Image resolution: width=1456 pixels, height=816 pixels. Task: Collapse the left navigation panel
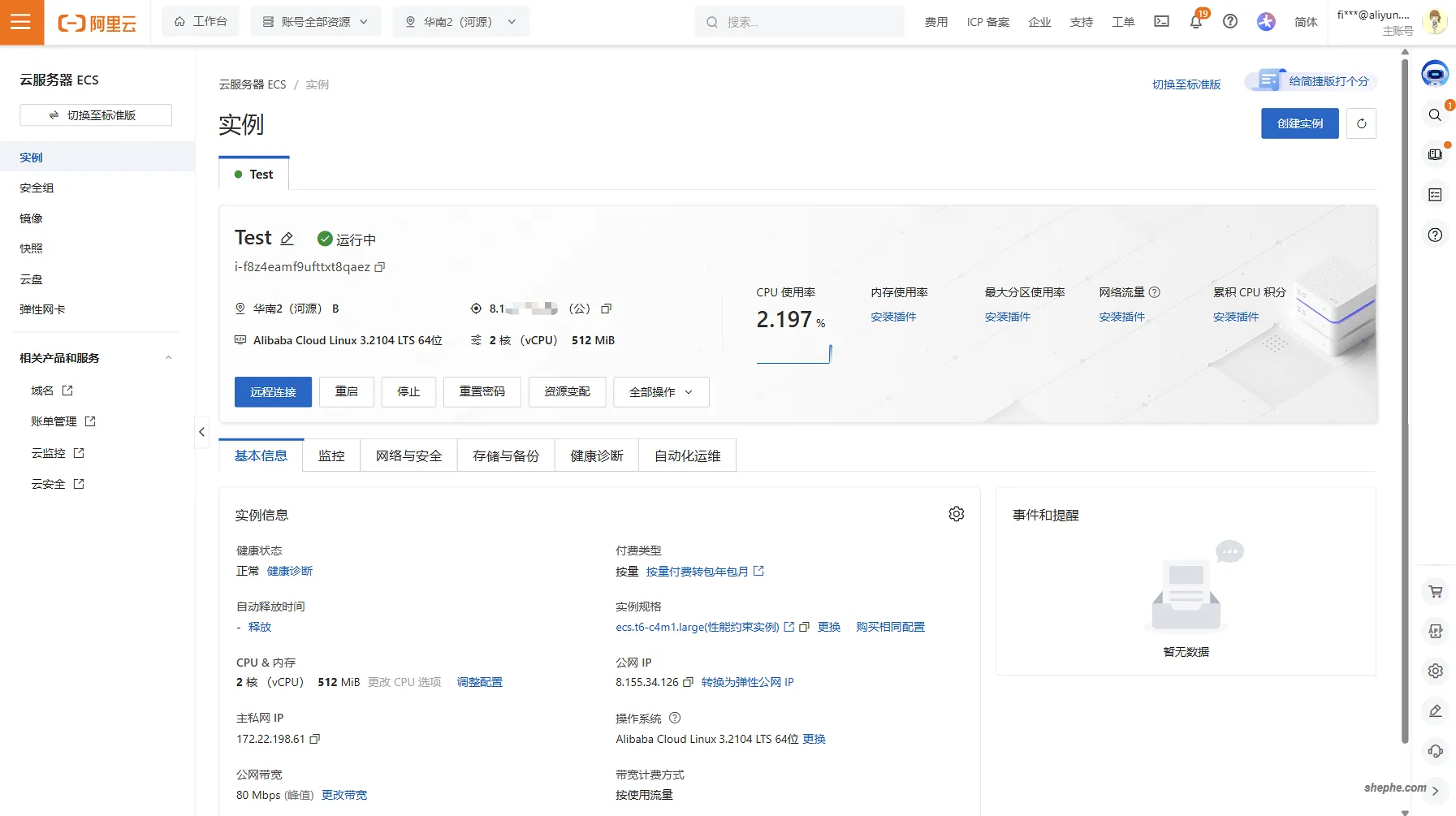pyautogui.click(x=201, y=433)
